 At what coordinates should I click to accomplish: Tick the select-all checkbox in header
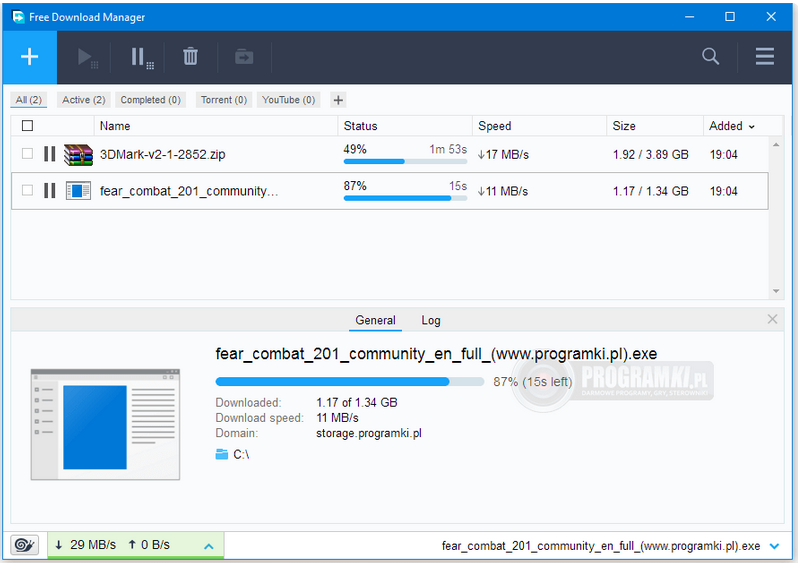point(27,126)
